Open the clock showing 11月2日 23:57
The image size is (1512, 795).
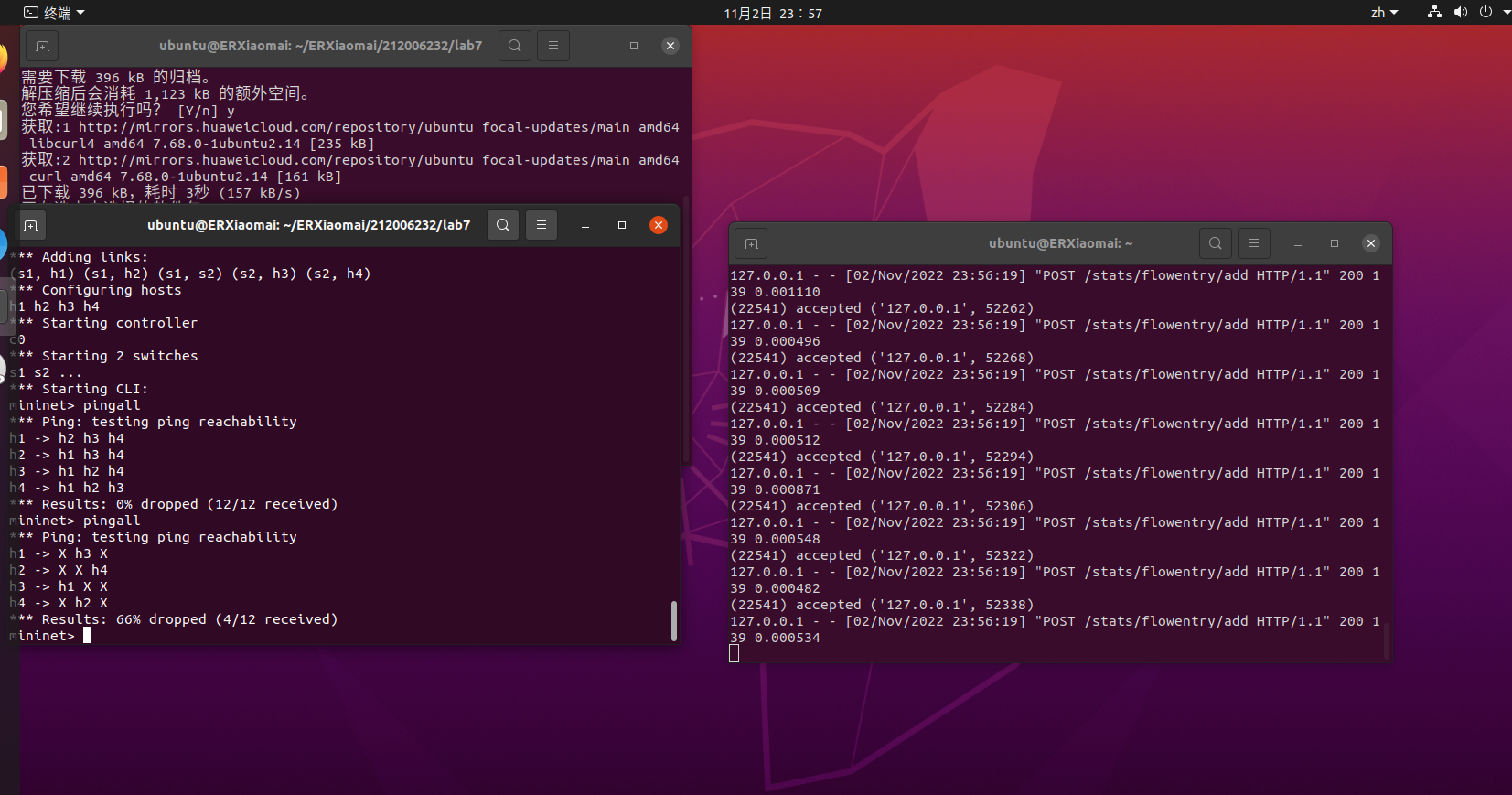(773, 13)
